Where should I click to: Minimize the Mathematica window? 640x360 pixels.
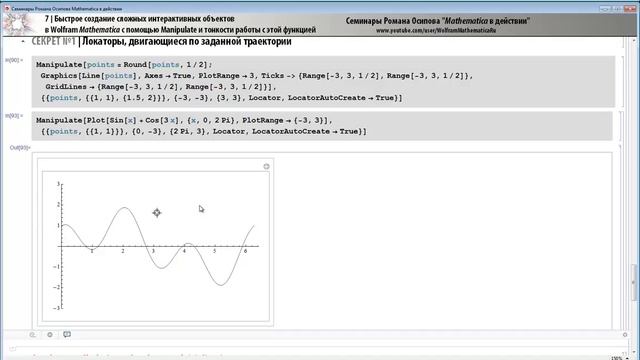coord(604,9)
